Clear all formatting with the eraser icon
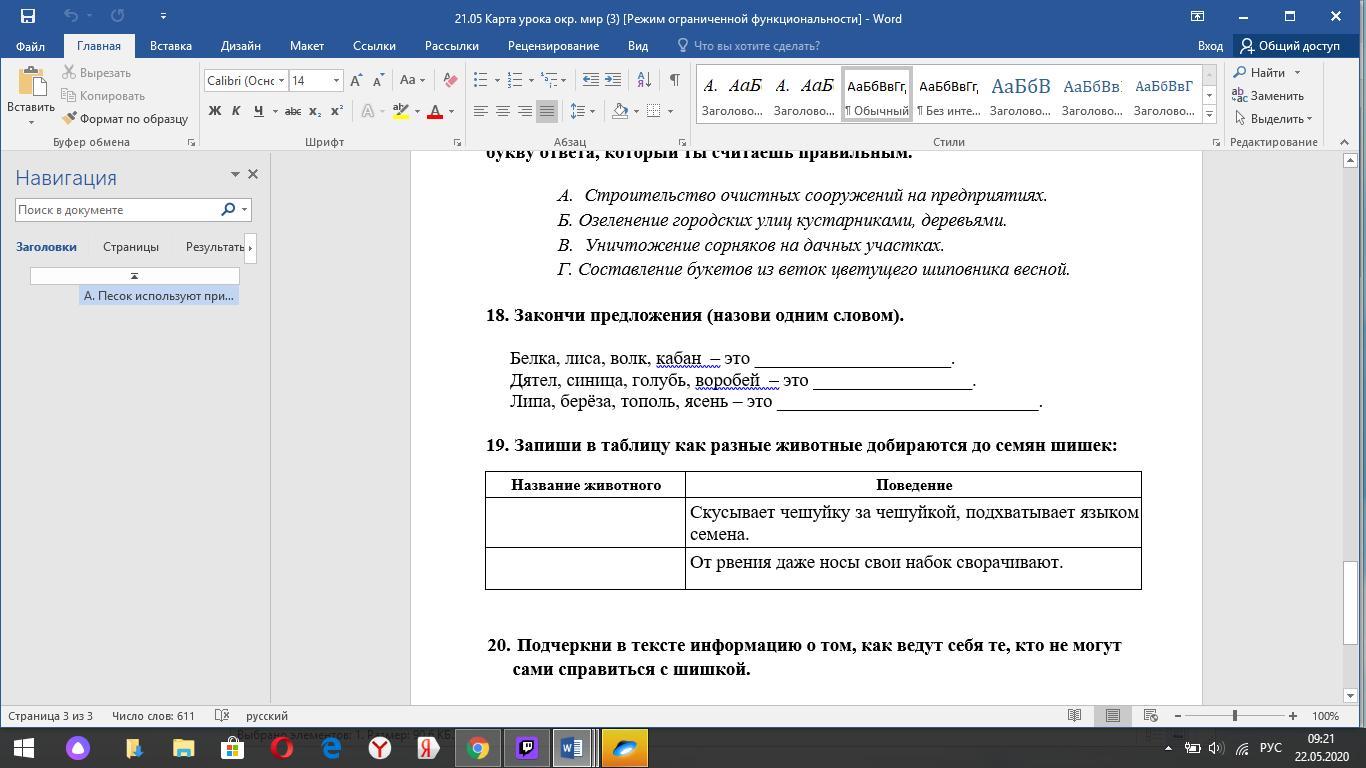The image size is (1366, 768). [450, 80]
